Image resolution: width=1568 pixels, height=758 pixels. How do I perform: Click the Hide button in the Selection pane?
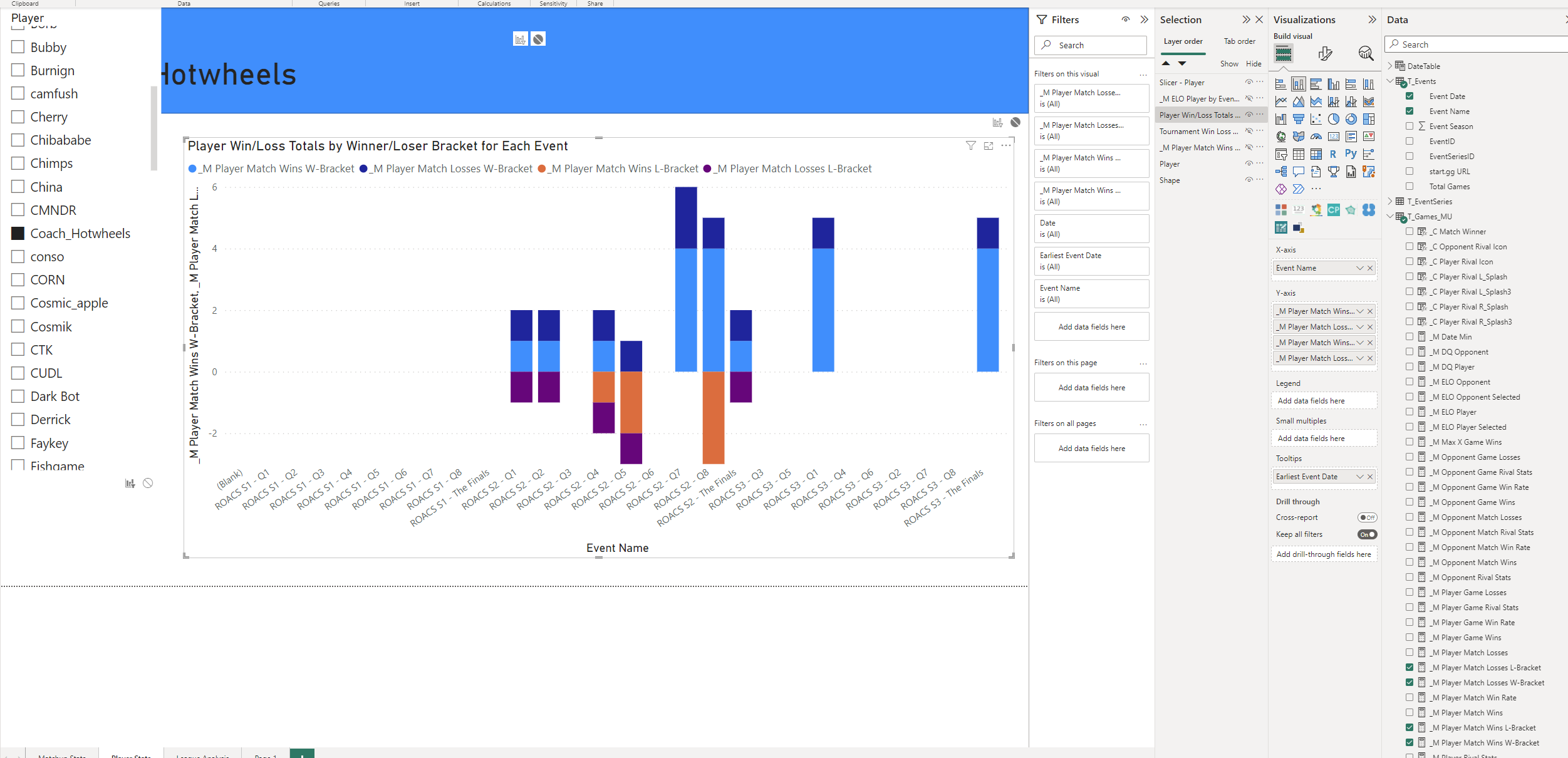point(1254,64)
